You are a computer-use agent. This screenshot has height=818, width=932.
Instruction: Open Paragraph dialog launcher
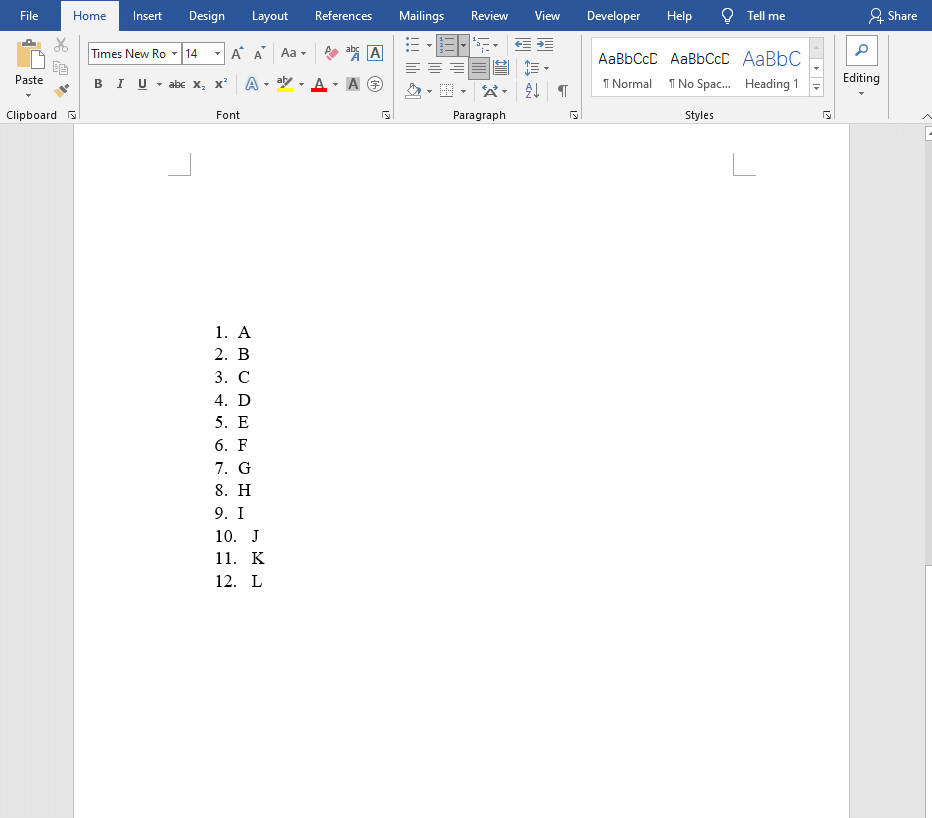574,115
